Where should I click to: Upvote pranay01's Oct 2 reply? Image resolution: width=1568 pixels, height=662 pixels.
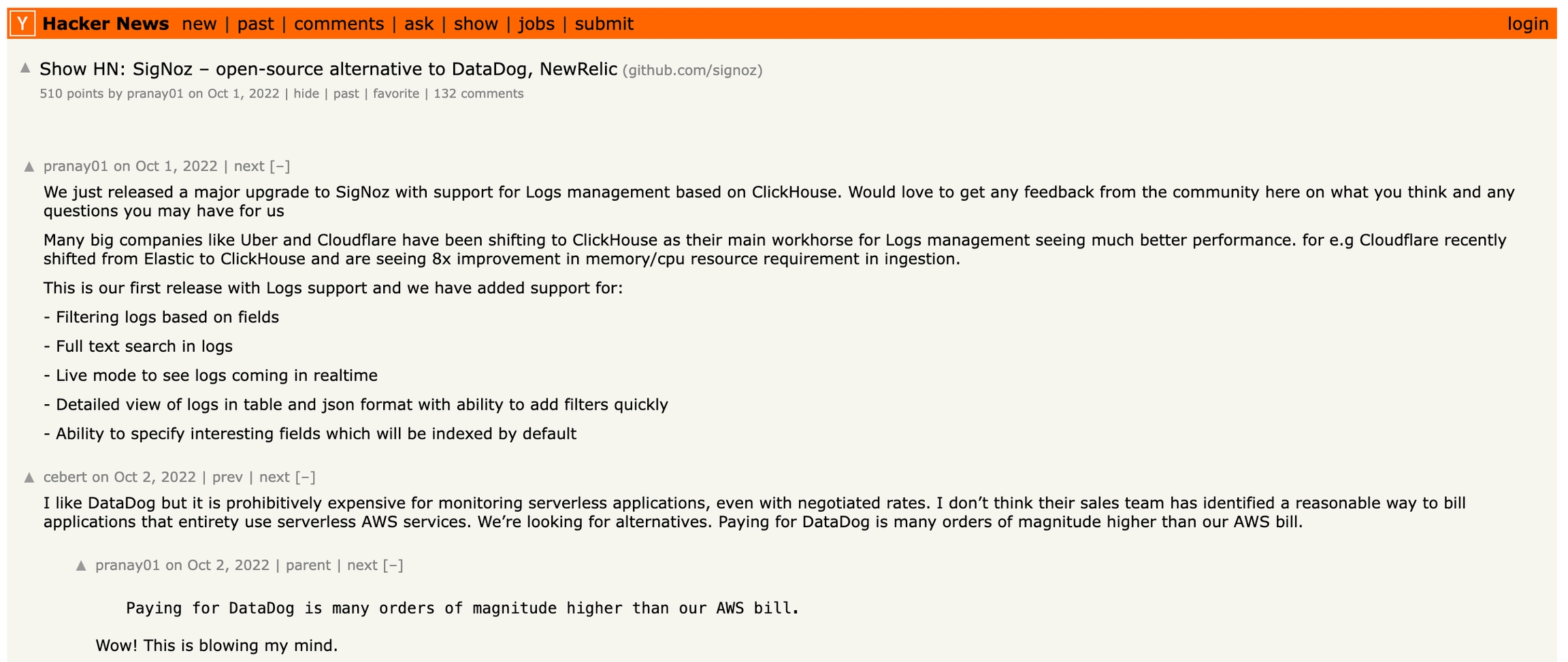(81, 565)
